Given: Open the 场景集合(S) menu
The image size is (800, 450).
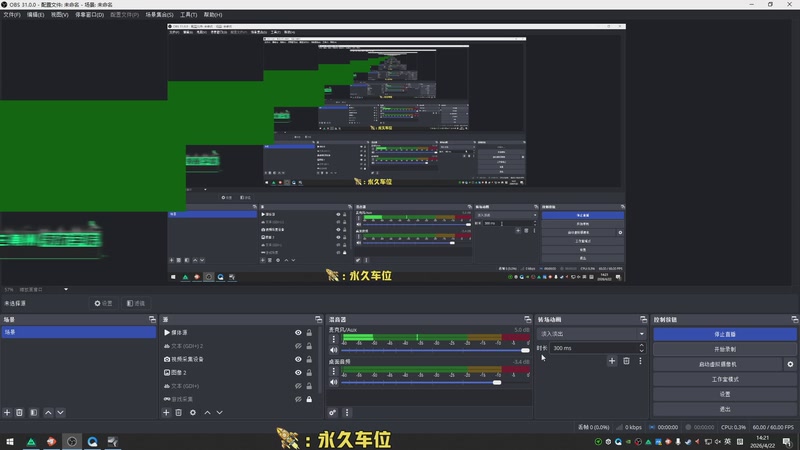Looking at the screenshot, I should coord(159,15).
